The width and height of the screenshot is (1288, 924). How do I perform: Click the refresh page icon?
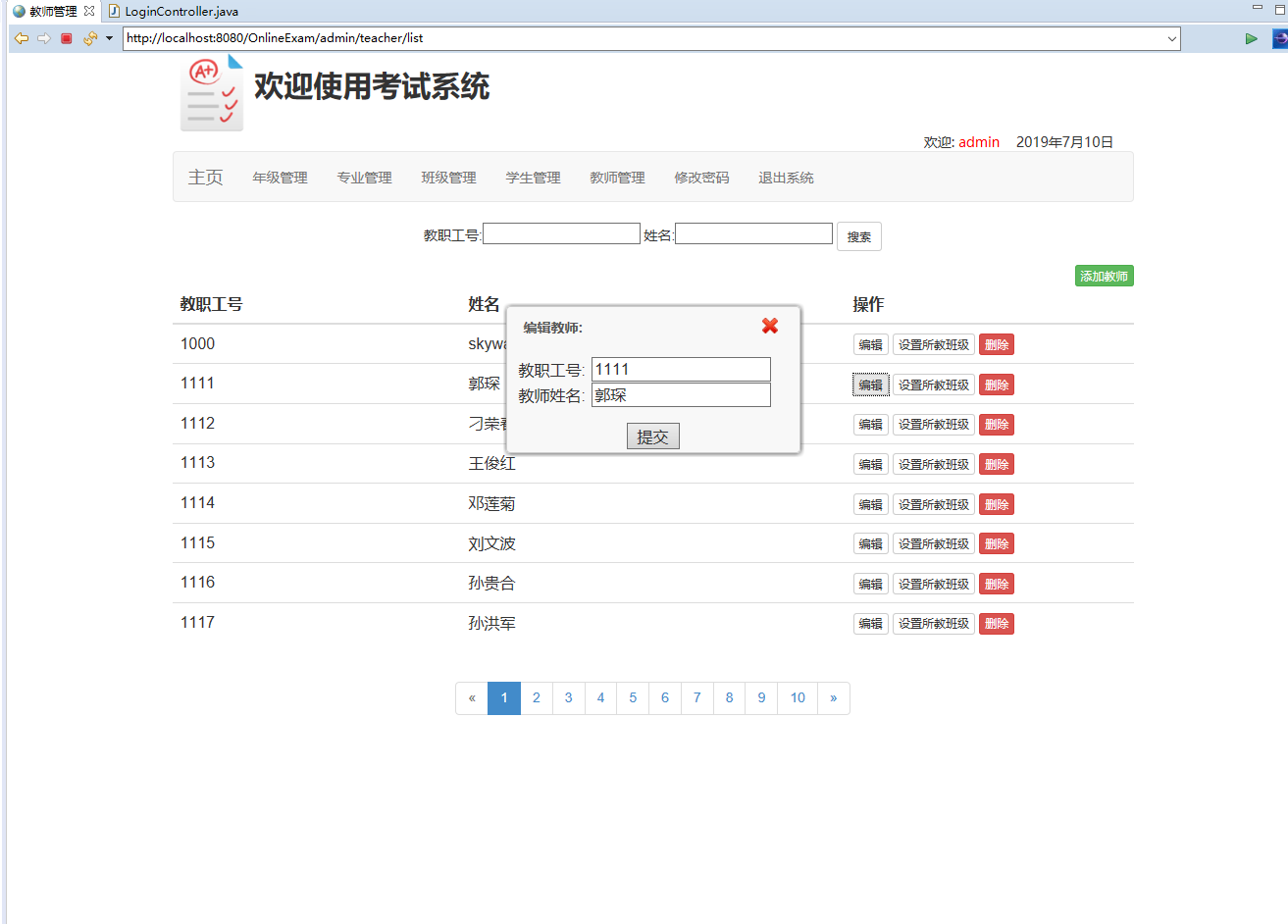[89, 38]
